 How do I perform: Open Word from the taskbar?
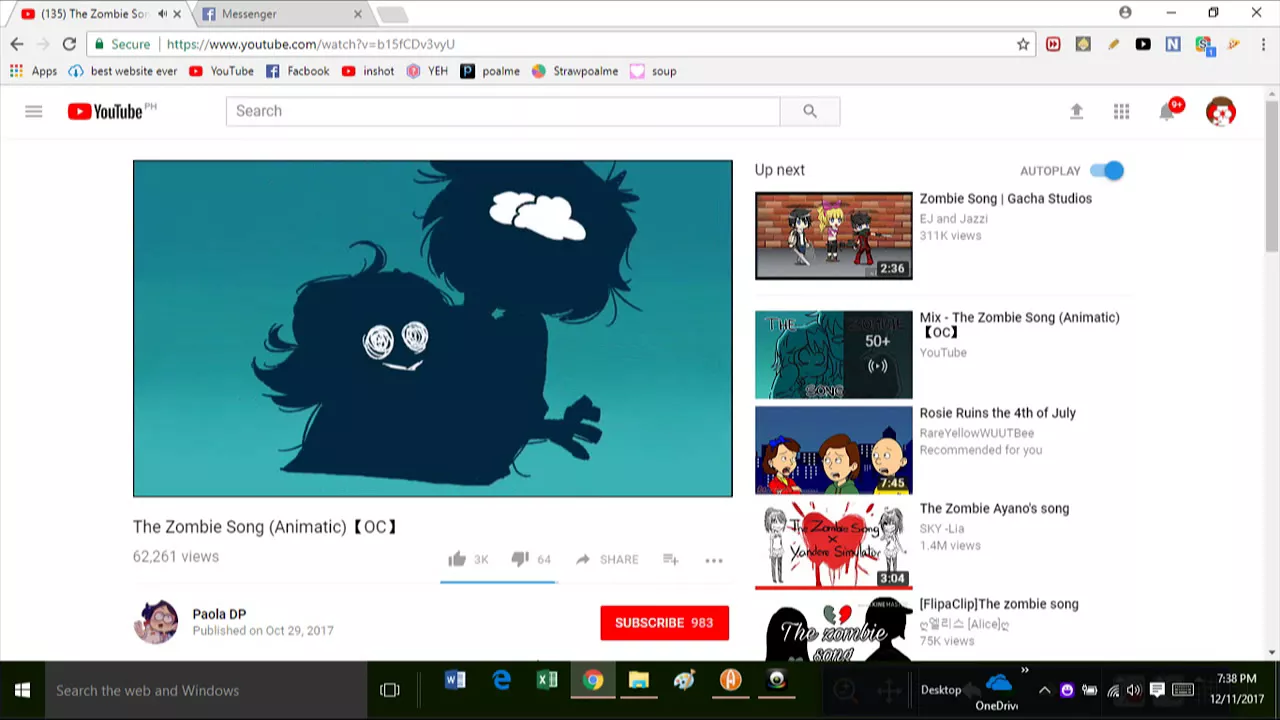(x=455, y=681)
